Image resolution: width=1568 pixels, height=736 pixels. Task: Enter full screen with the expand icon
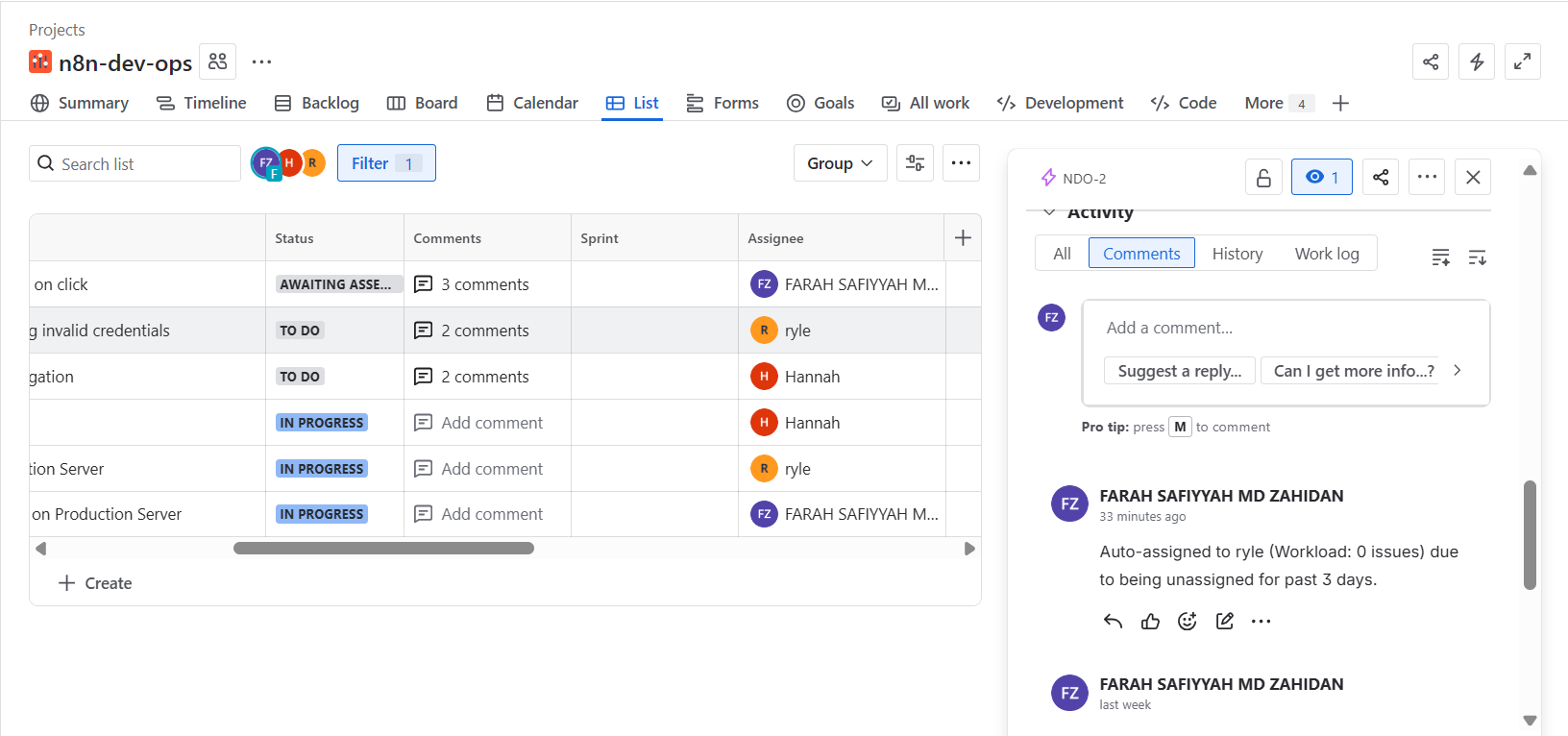tap(1523, 61)
